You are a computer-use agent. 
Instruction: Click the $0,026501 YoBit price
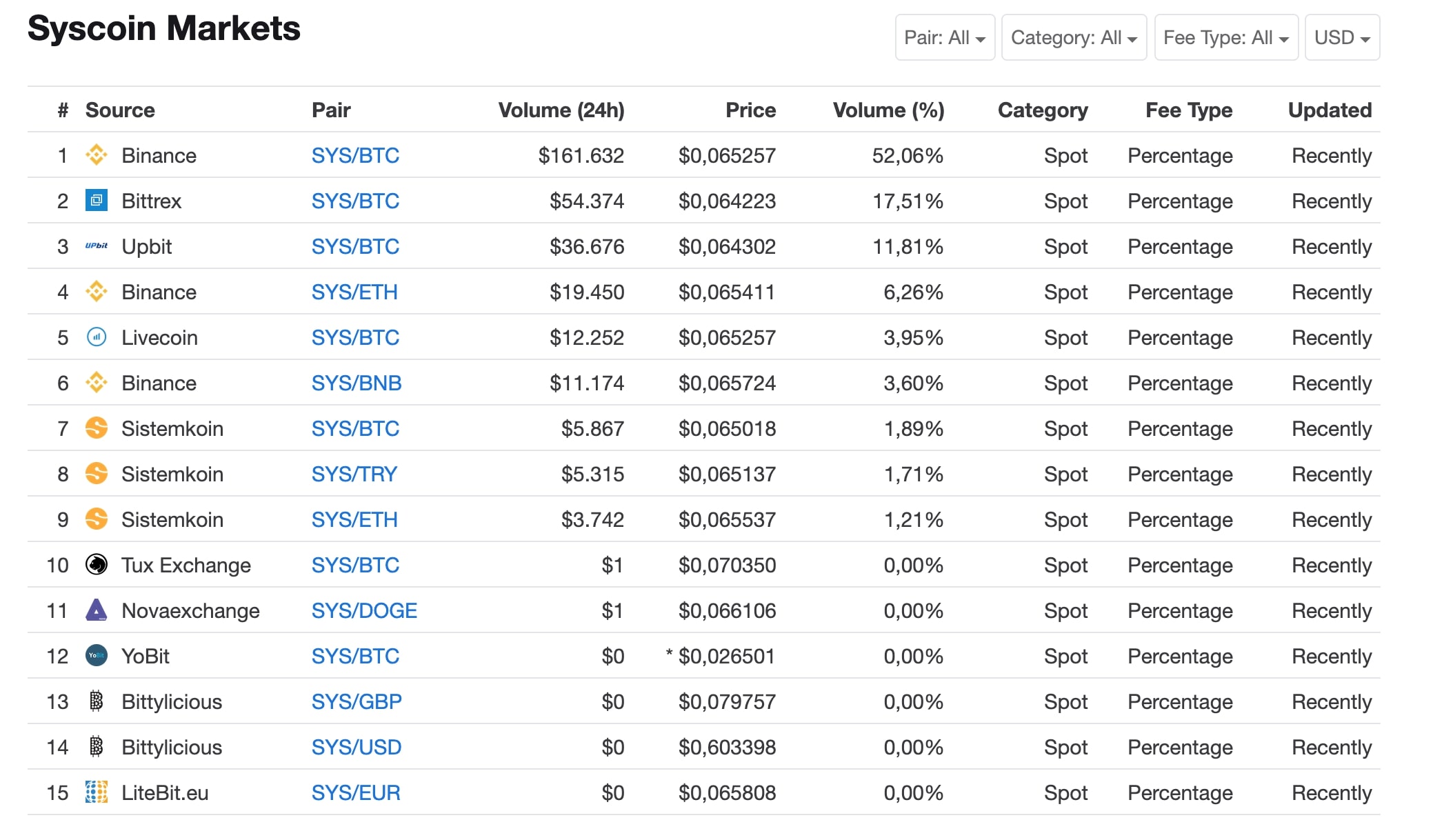pyautogui.click(x=727, y=657)
